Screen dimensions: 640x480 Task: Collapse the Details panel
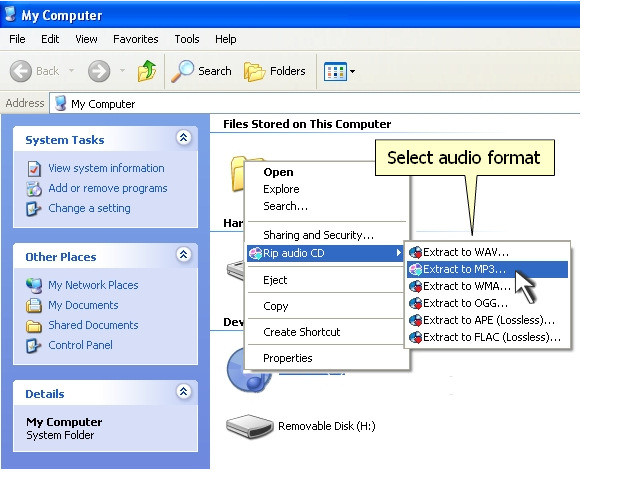click(x=183, y=392)
